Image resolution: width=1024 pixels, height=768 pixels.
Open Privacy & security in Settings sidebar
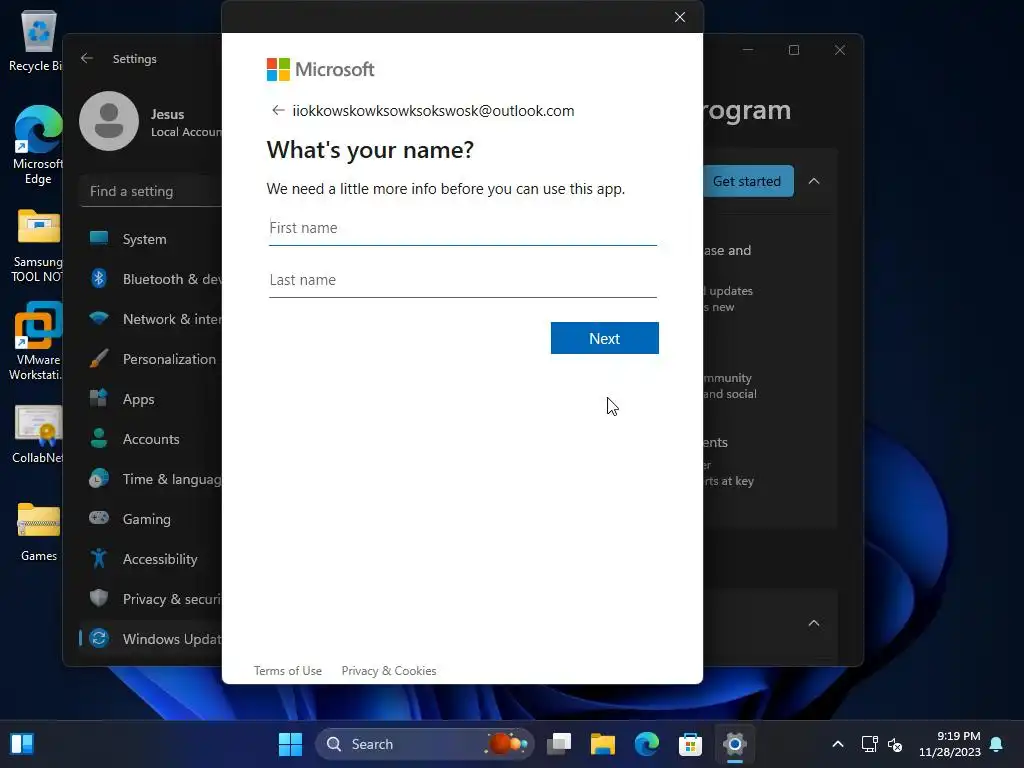(152, 599)
